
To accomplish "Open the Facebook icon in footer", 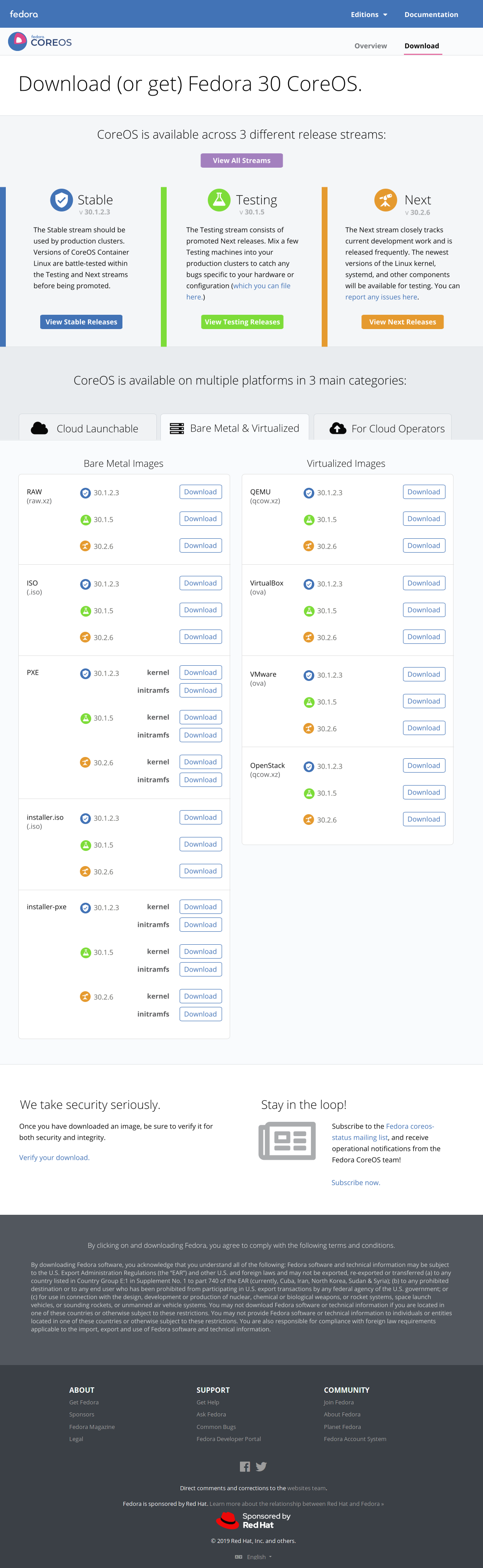I will (244, 1467).
